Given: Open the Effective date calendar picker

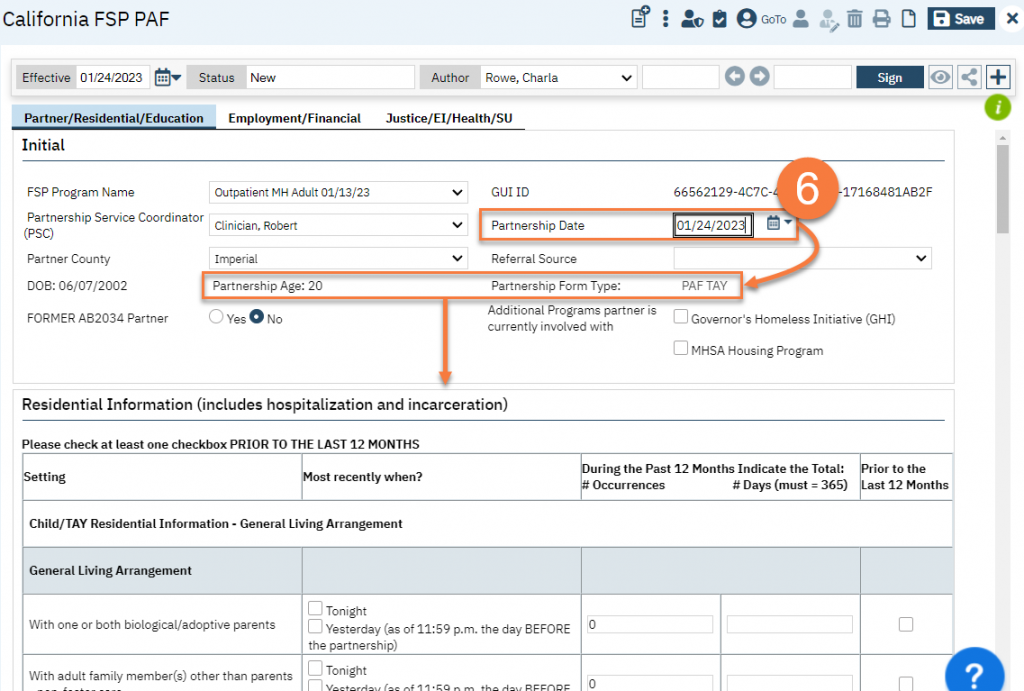Looking at the screenshot, I should tap(168, 77).
